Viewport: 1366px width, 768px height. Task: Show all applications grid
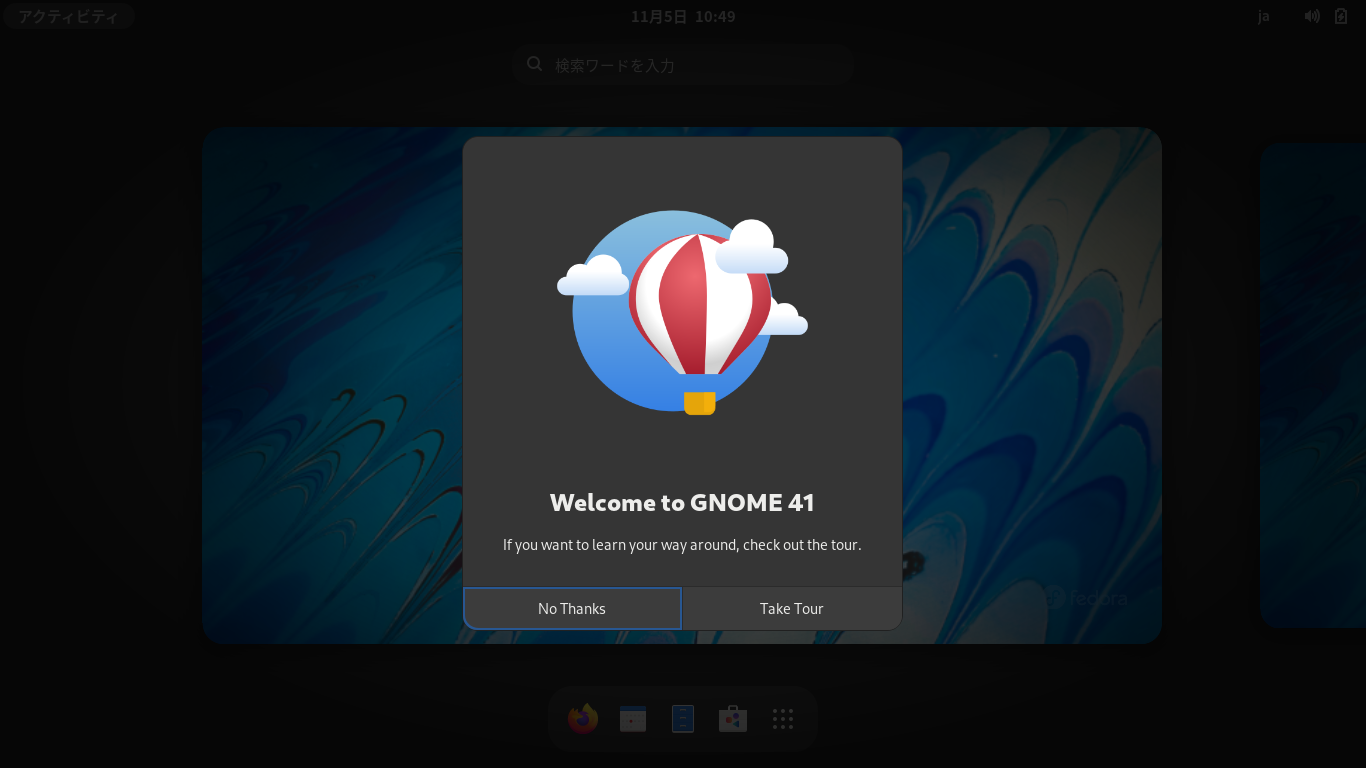(x=783, y=718)
